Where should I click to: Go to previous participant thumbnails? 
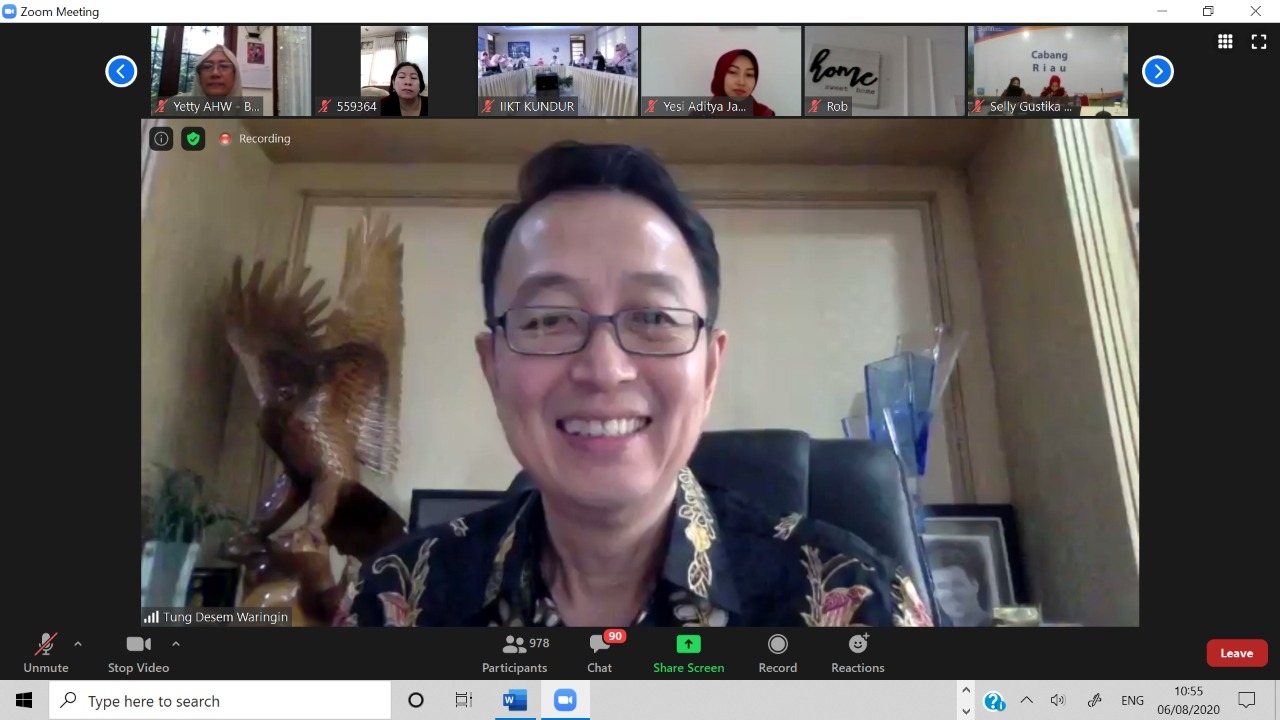coord(121,71)
